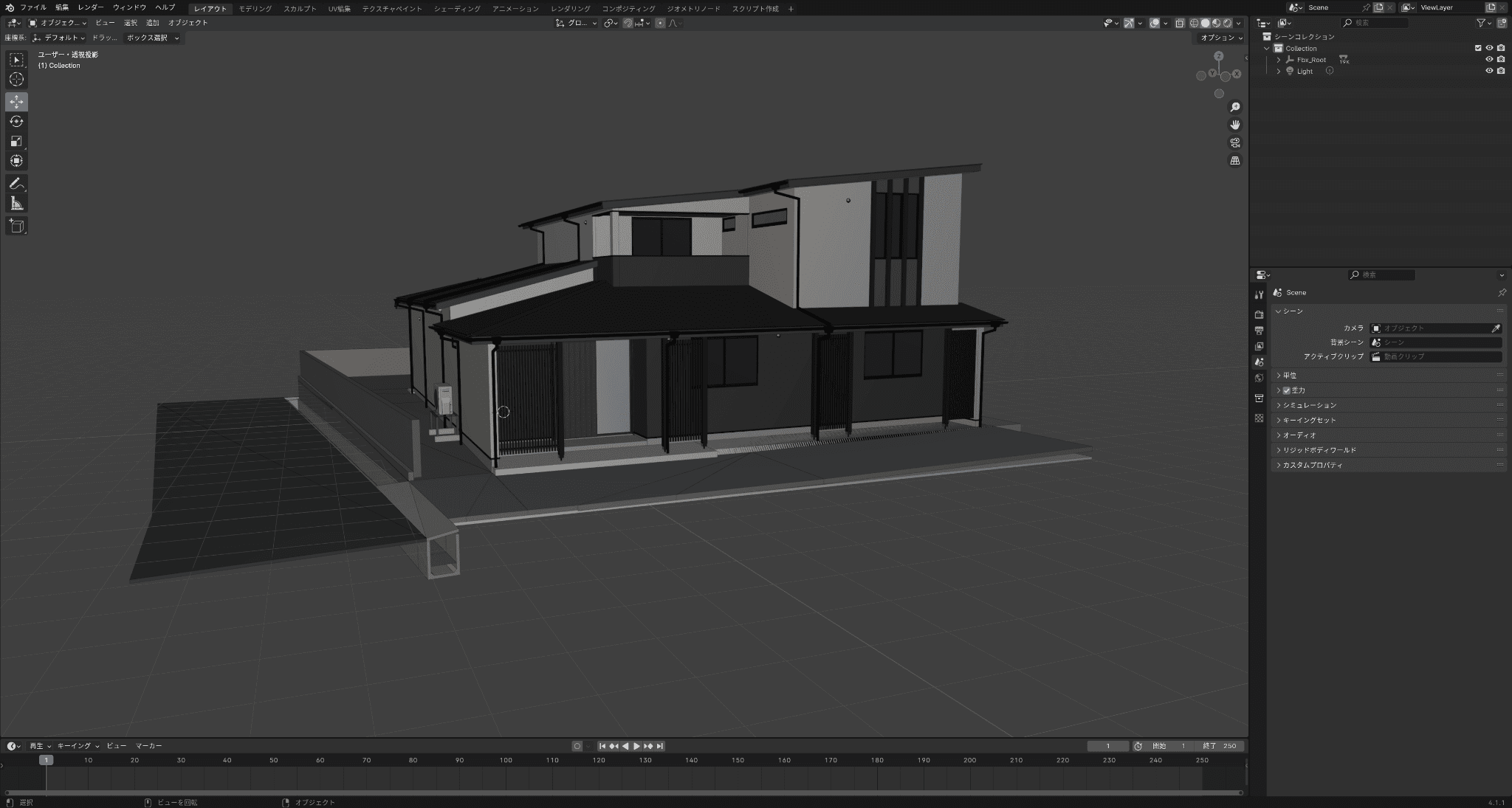Select the Scale tool
This screenshot has height=808, width=1512.
pos(16,141)
